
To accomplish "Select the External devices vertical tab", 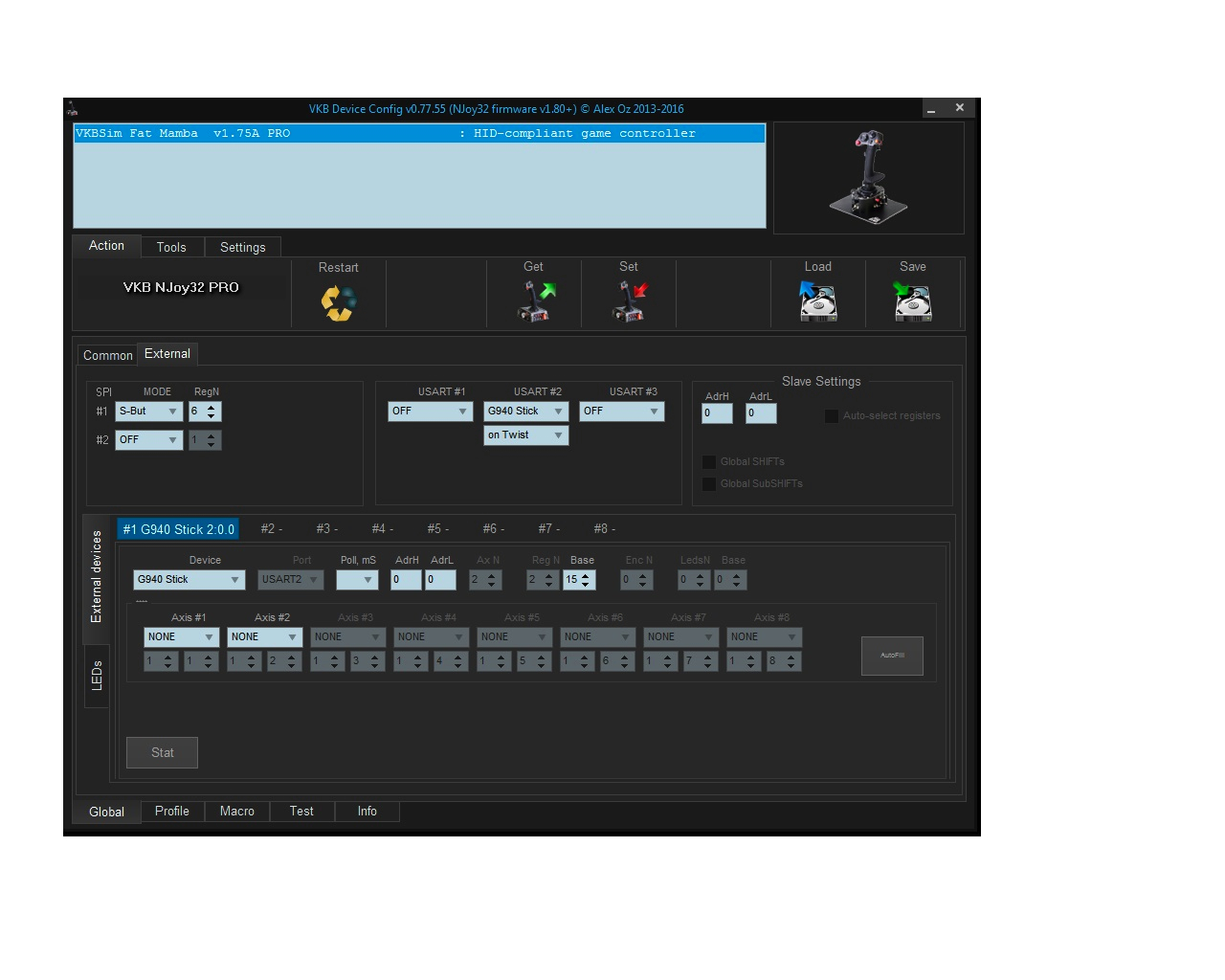I will pyautogui.click(x=96, y=577).
